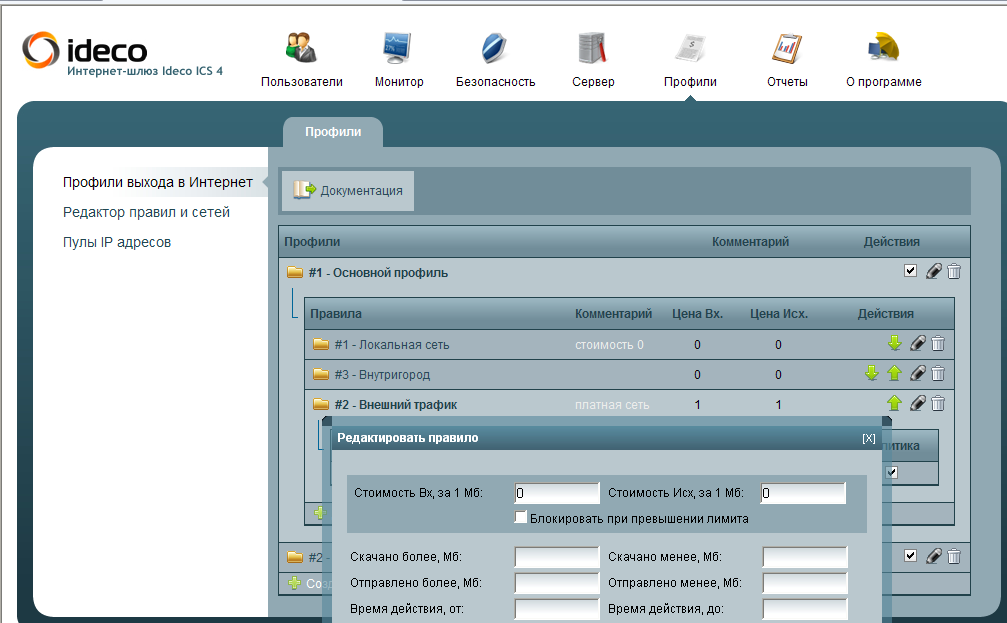
Task: Move Локальная сеть rule down
Action: [x=895, y=344]
